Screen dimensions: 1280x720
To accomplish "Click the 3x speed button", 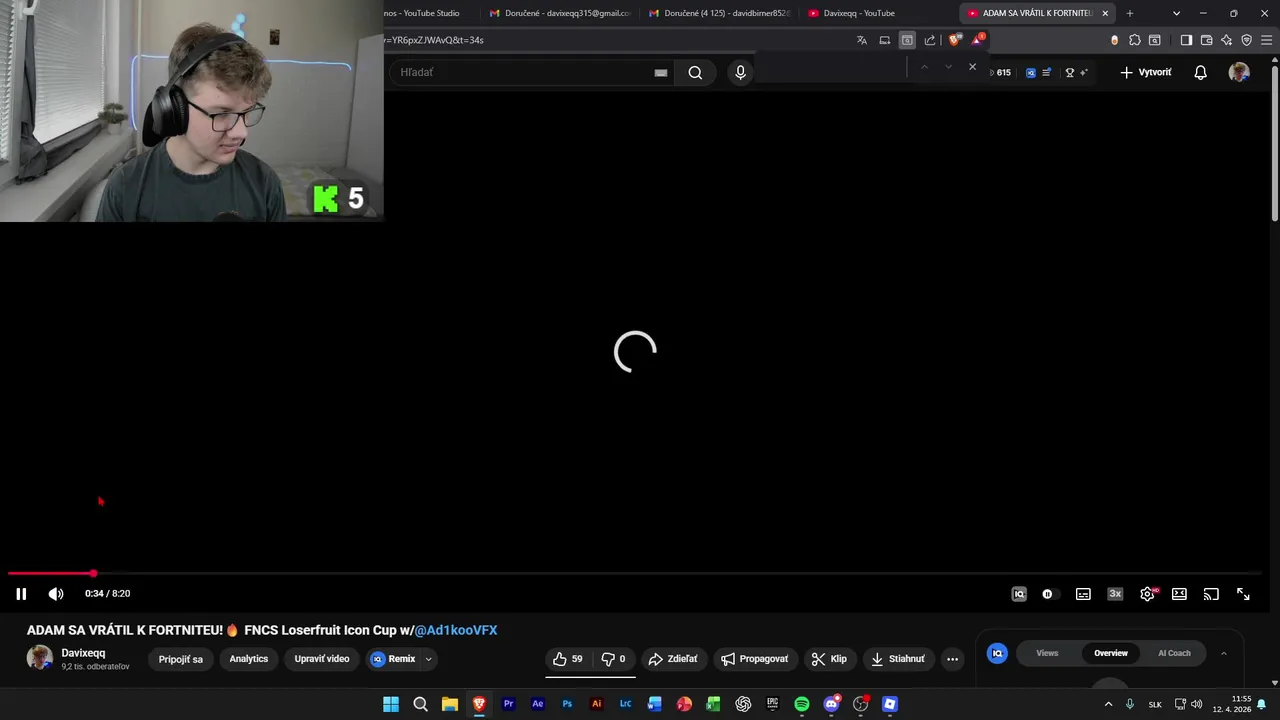I will click(x=1115, y=594).
